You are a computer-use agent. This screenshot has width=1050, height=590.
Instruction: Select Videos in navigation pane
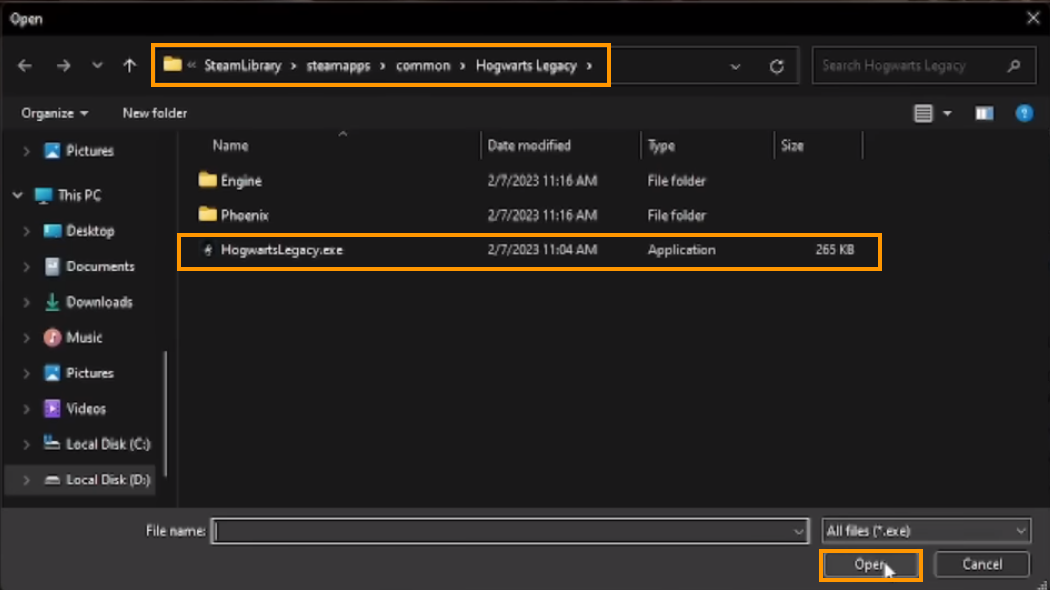coord(86,409)
